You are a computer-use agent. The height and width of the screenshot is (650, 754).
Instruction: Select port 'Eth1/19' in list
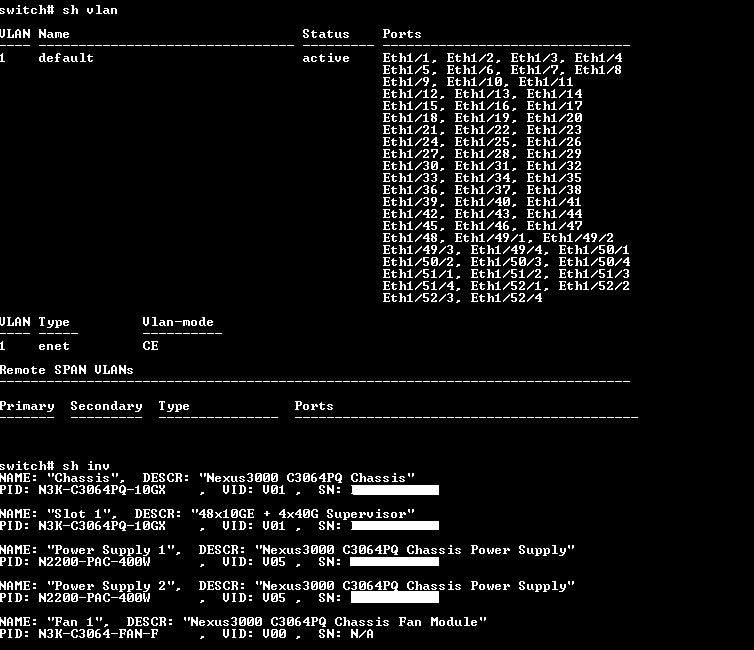click(482, 118)
